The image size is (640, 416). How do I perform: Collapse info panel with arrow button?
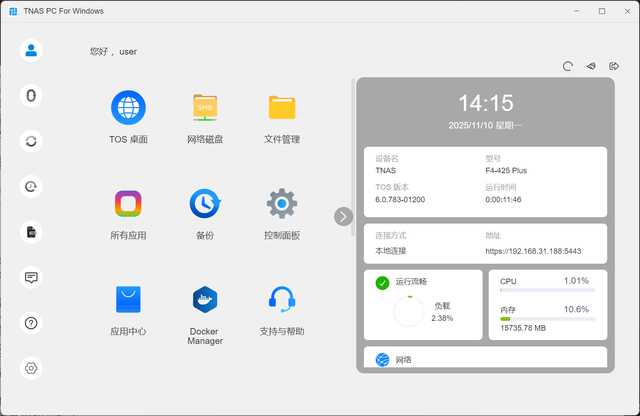pyautogui.click(x=343, y=216)
